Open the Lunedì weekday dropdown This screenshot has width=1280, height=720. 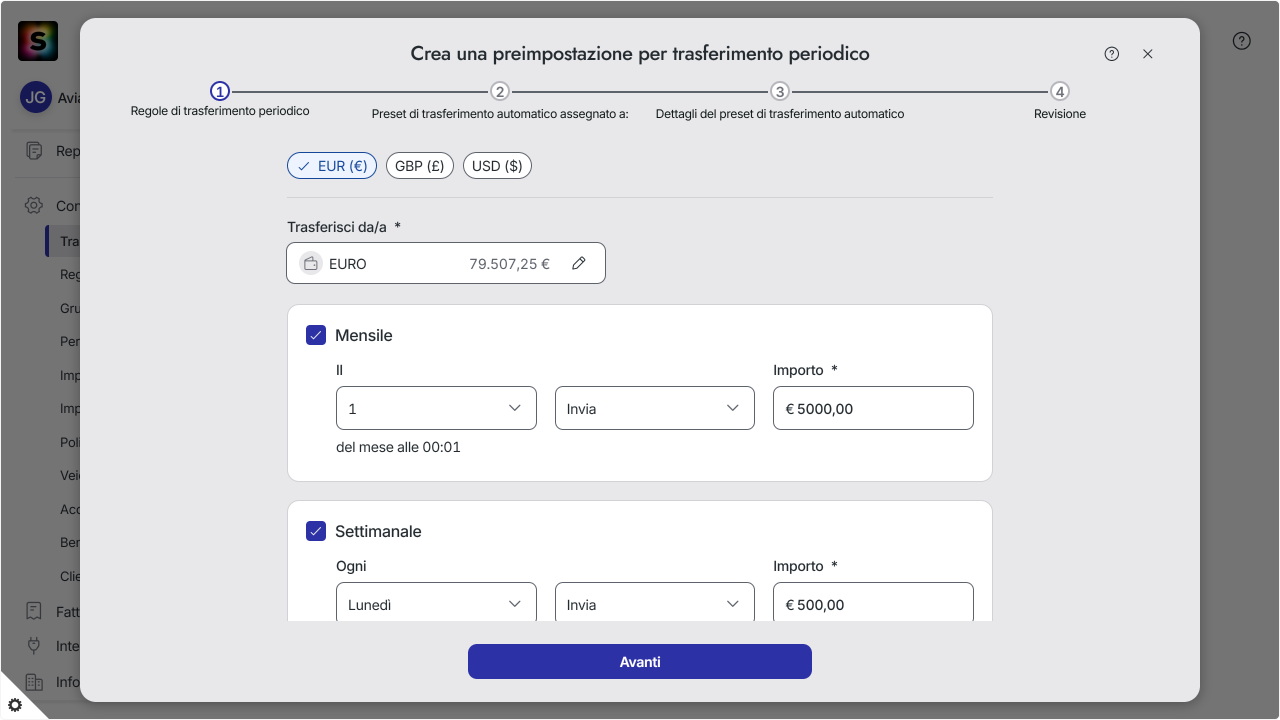436,603
